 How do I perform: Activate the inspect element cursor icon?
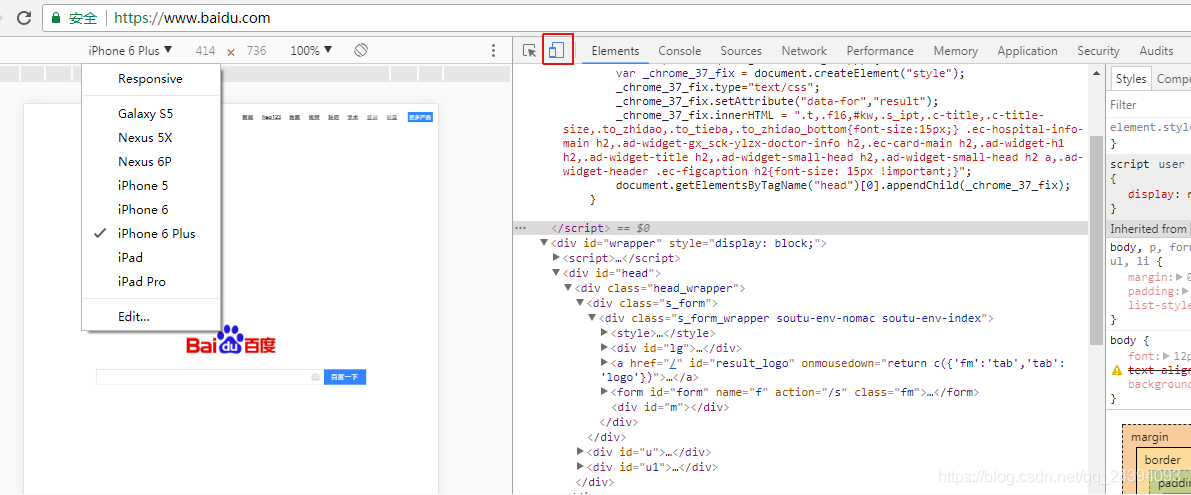[x=529, y=51]
